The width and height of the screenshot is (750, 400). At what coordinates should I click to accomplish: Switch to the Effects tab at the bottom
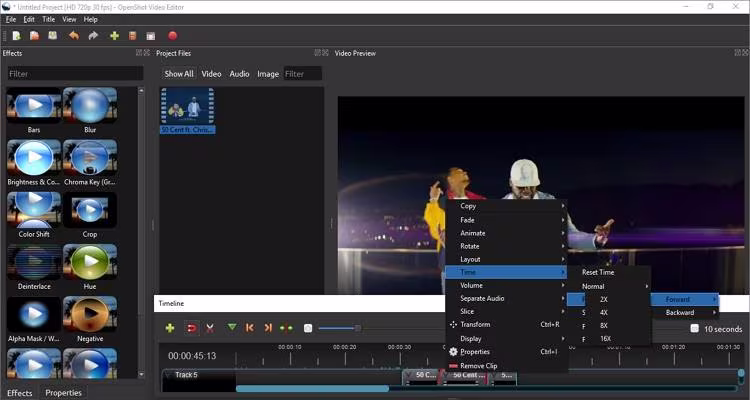[20, 393]
